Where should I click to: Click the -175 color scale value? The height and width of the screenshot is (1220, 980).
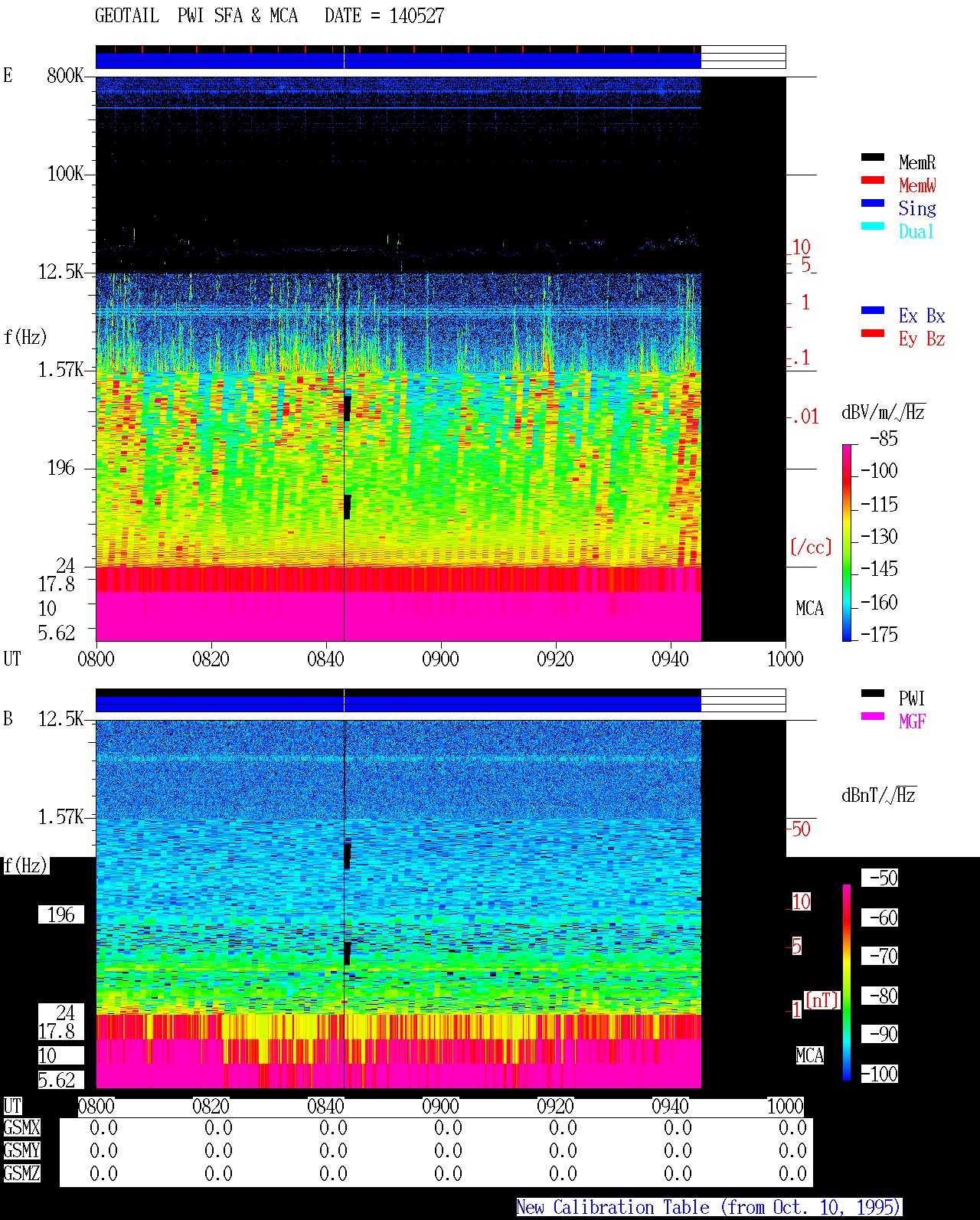(879, 634)
